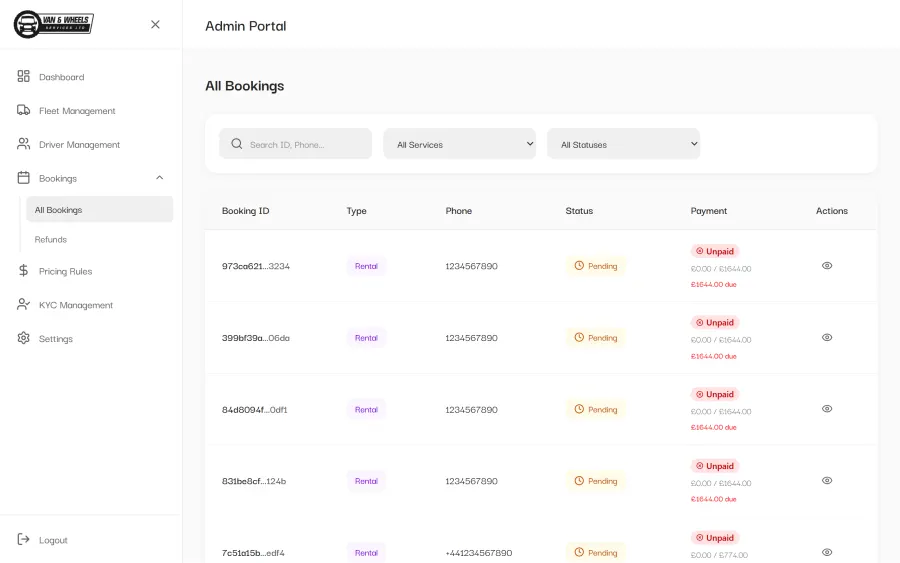View booking 831be8cf...124b with eye icon
900x563 pixels.
[827, 480]
